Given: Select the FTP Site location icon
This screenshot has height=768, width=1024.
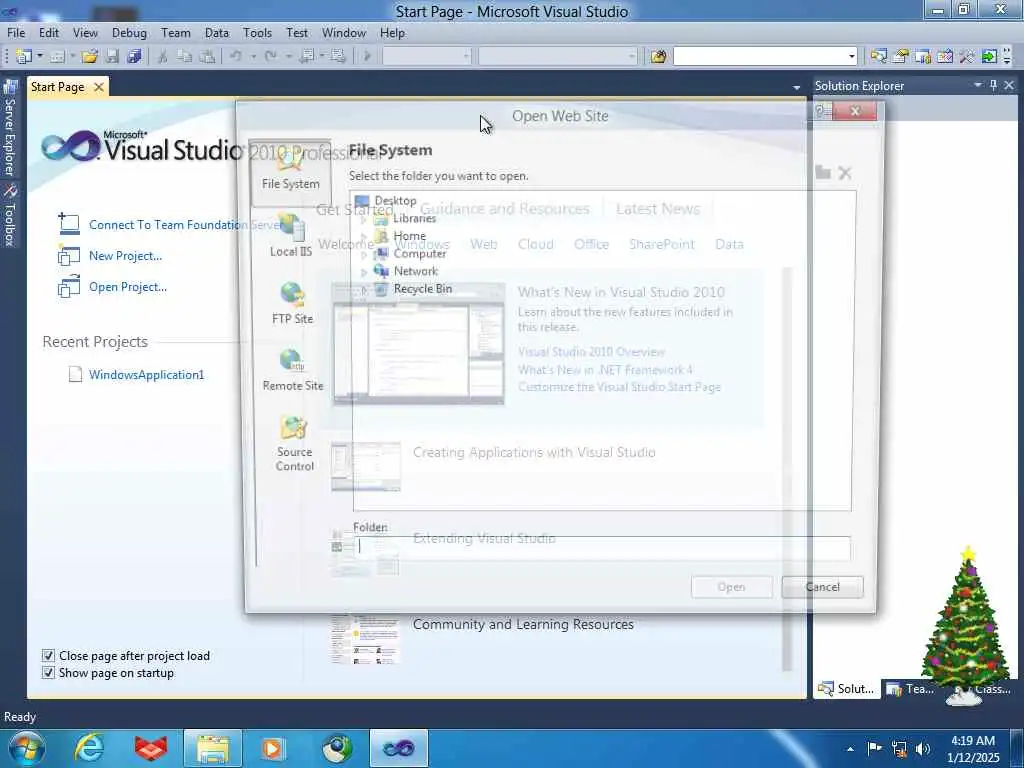Looking at the screenshot, I should pyautogui.click(x=292, y=303).
